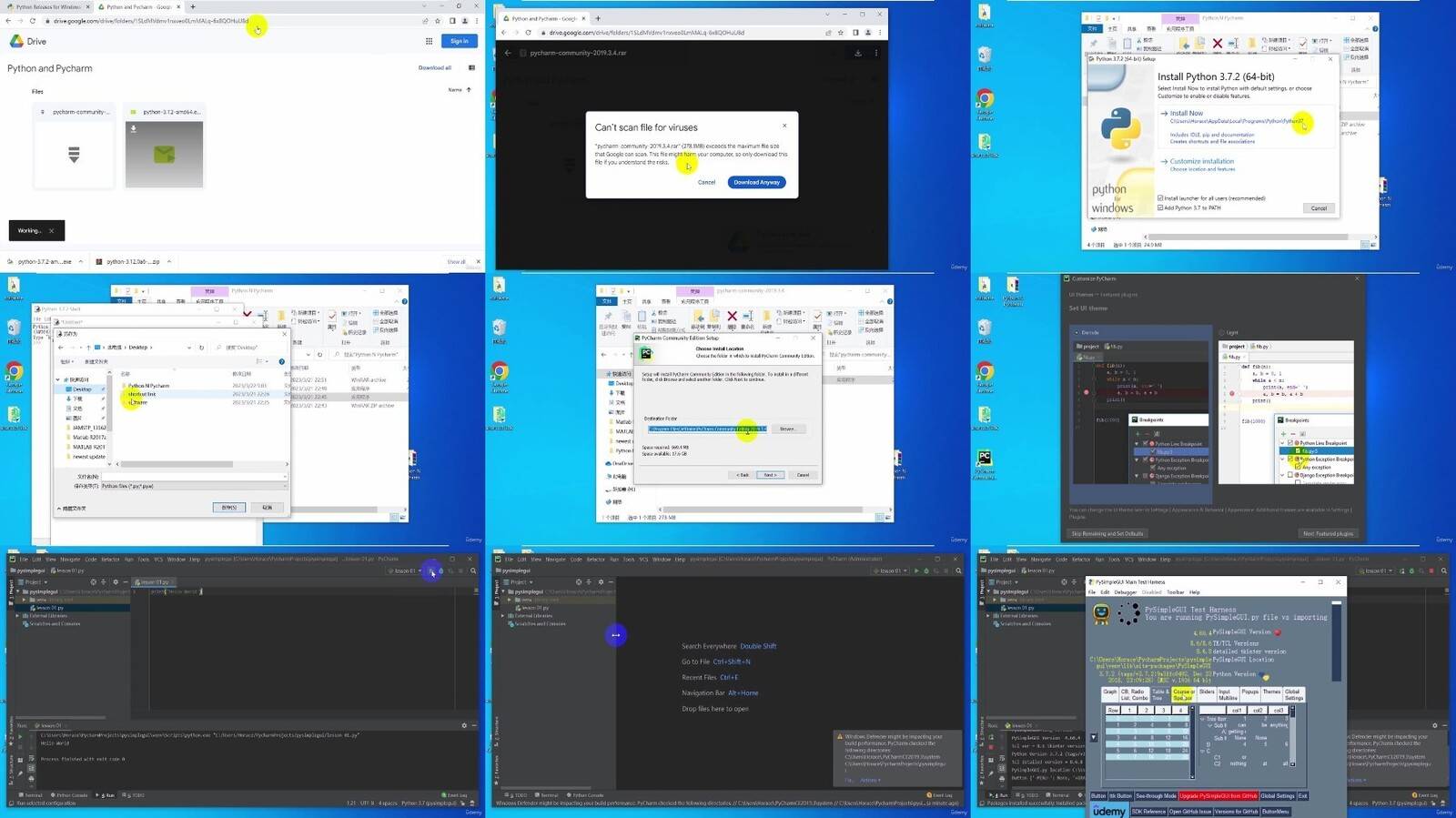Switch to the Themes tab in PySimpleGUI
Image resolution: width=1456 pixels, height=818 pixels.
tap(1271, 694)
